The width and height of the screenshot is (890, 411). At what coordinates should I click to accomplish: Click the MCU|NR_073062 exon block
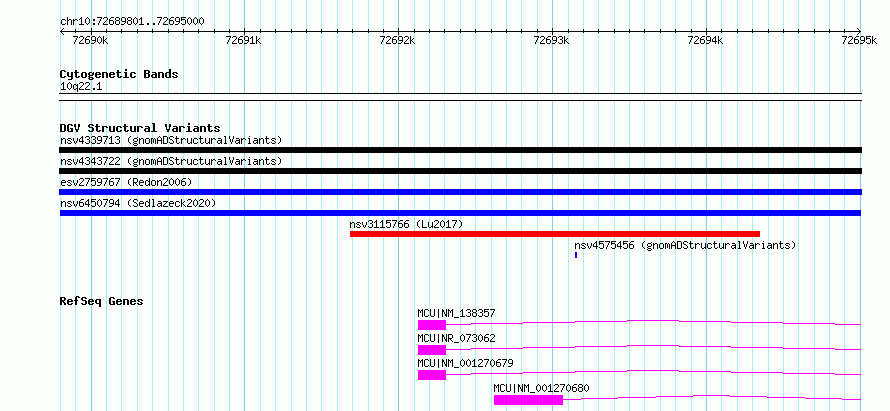tap(432, 350)
